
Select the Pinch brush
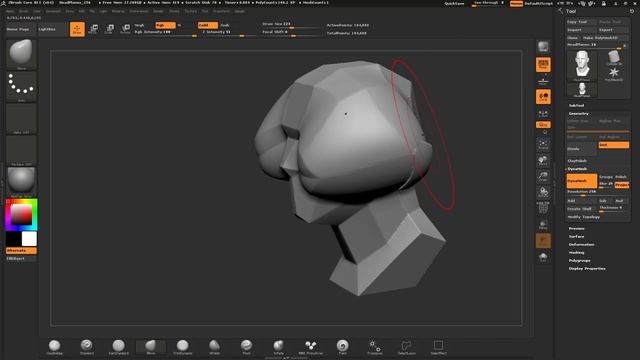pyautogui.click(x=247, y=347)
